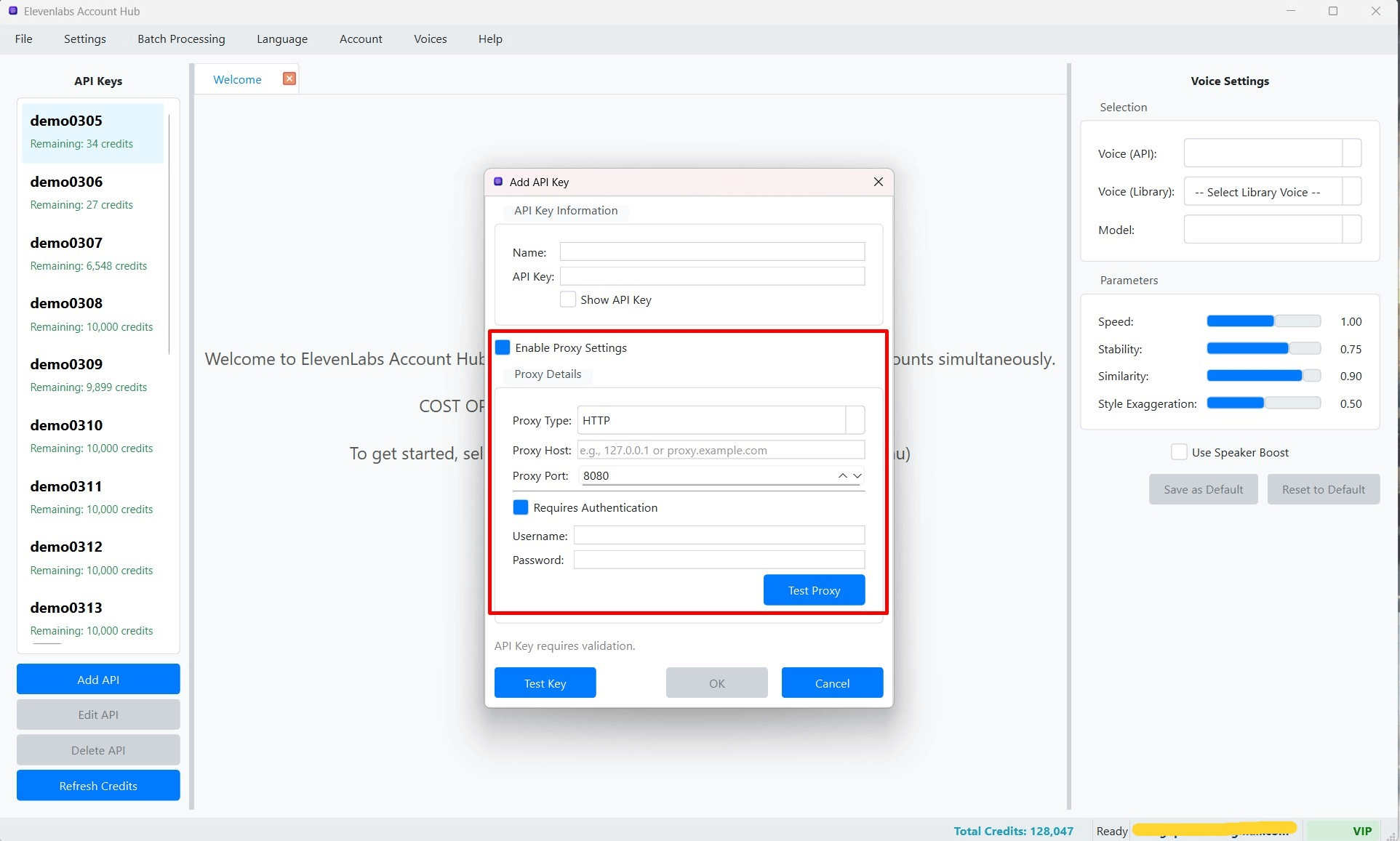Open the Voices menu
The width and height of the screenshot is (1400, 841).
pyautogui.click(x=431, y=39)
